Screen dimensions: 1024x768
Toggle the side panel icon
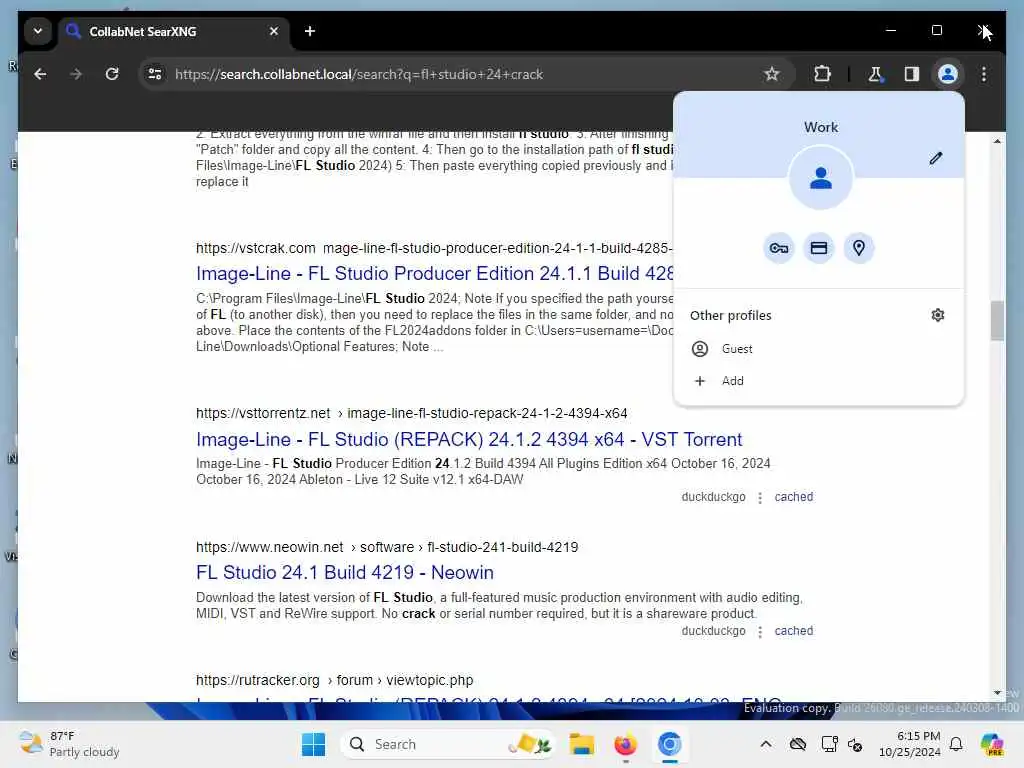(912, 74)
